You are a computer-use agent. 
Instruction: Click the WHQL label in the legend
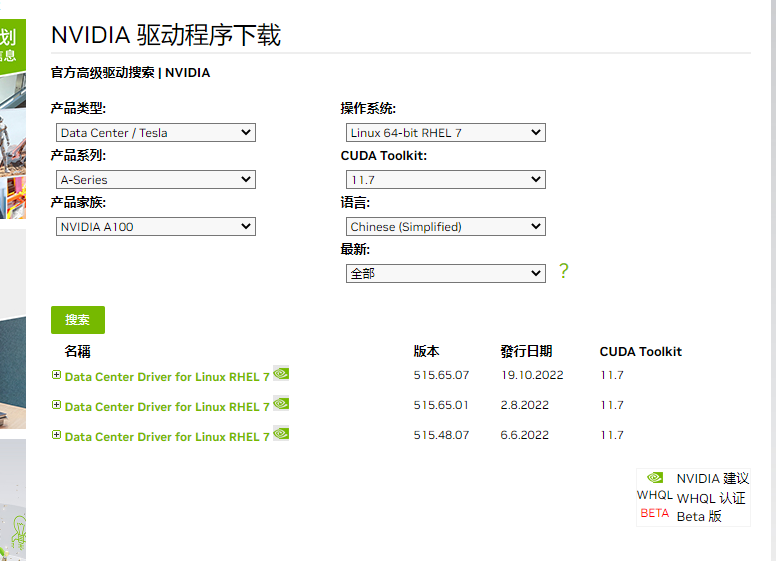point(654,495)
